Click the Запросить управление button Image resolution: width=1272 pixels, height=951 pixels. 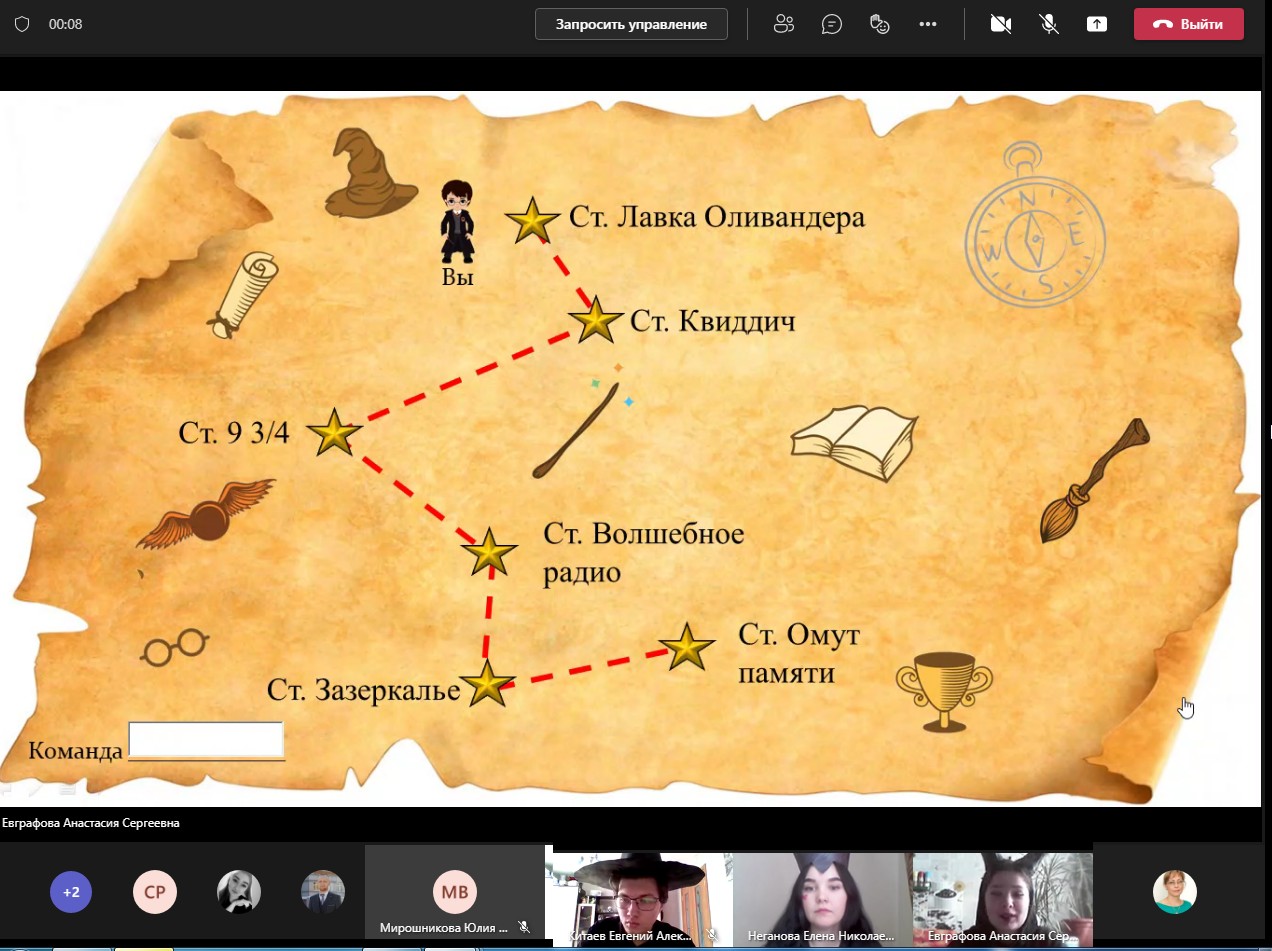pos(631,25)
